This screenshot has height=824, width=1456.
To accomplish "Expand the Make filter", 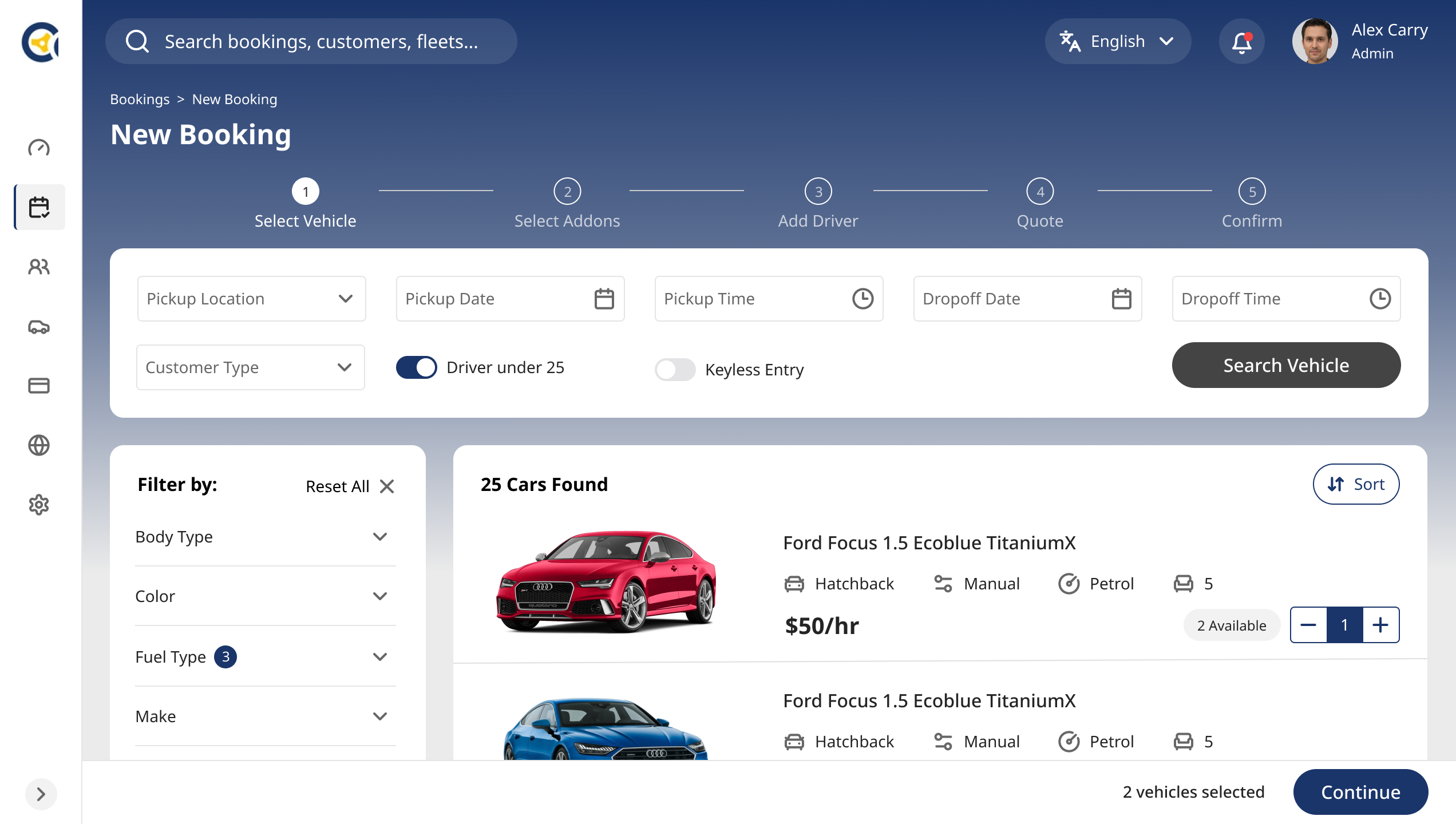I will 264,716.
